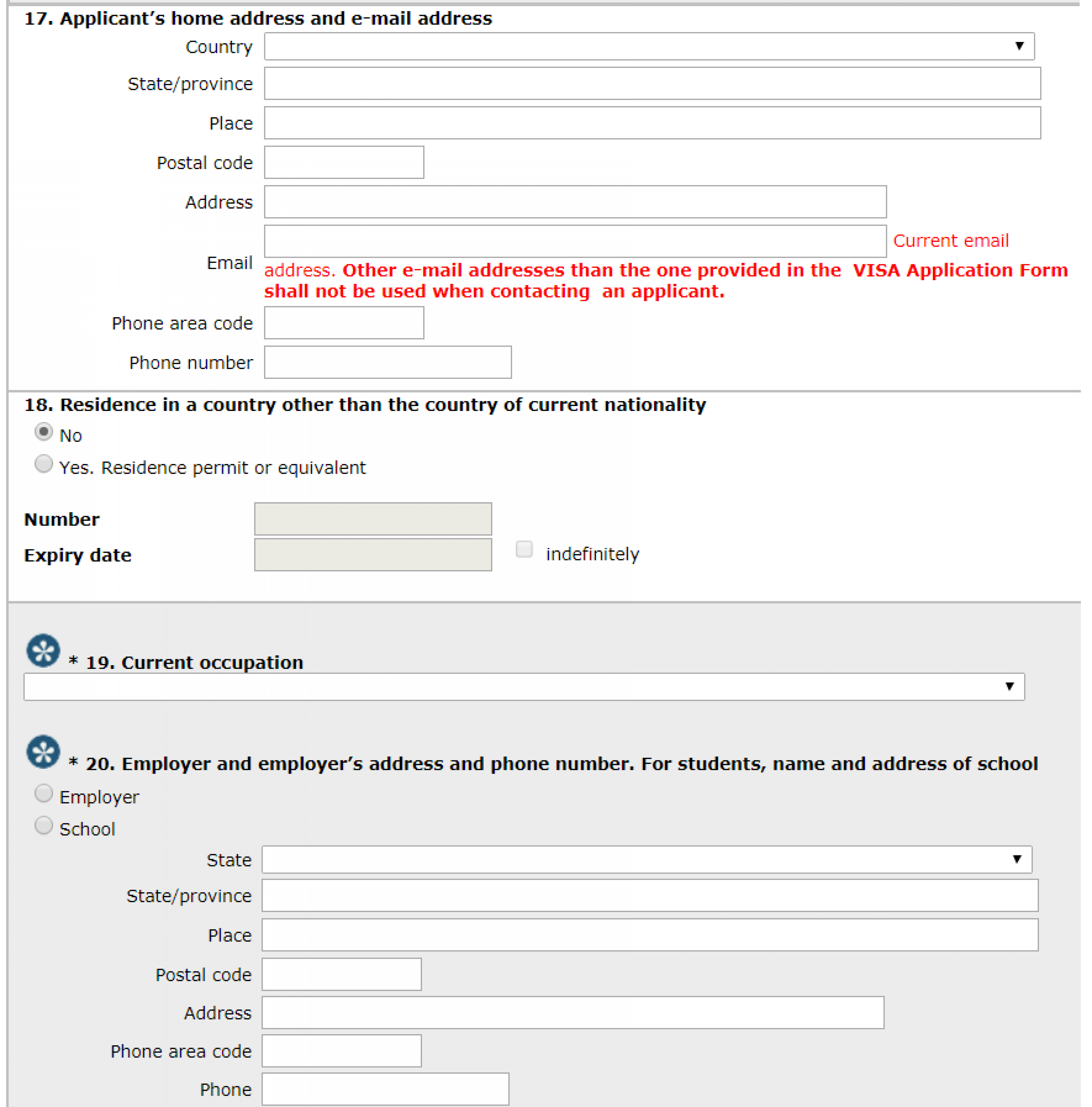Choose the Employer radio option
The height and width of the screenshot is (1107, 1092).
(43, 793)
